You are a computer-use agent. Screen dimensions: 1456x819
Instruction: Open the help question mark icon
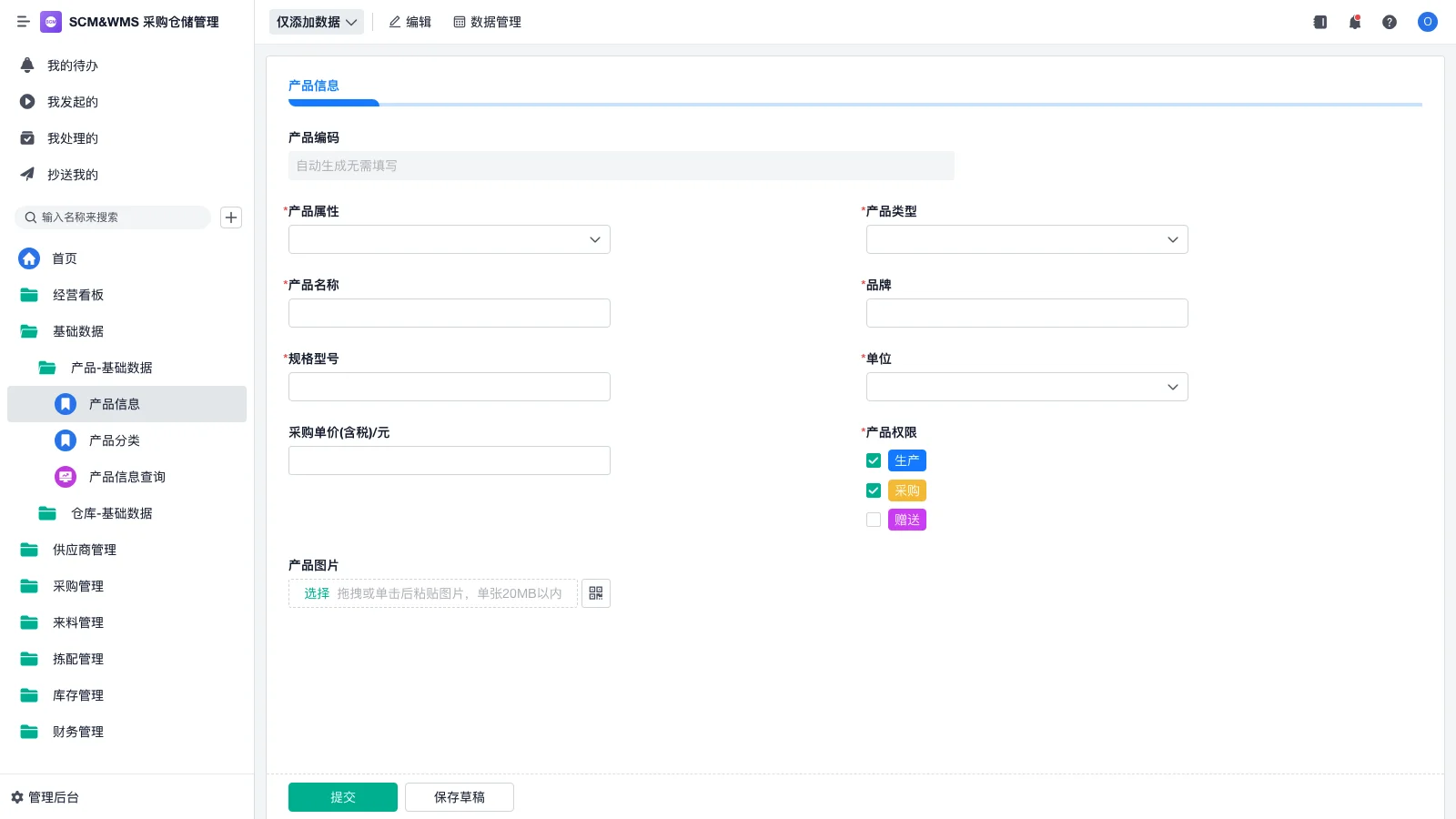pyautogui.click(x=1390, y=22)
